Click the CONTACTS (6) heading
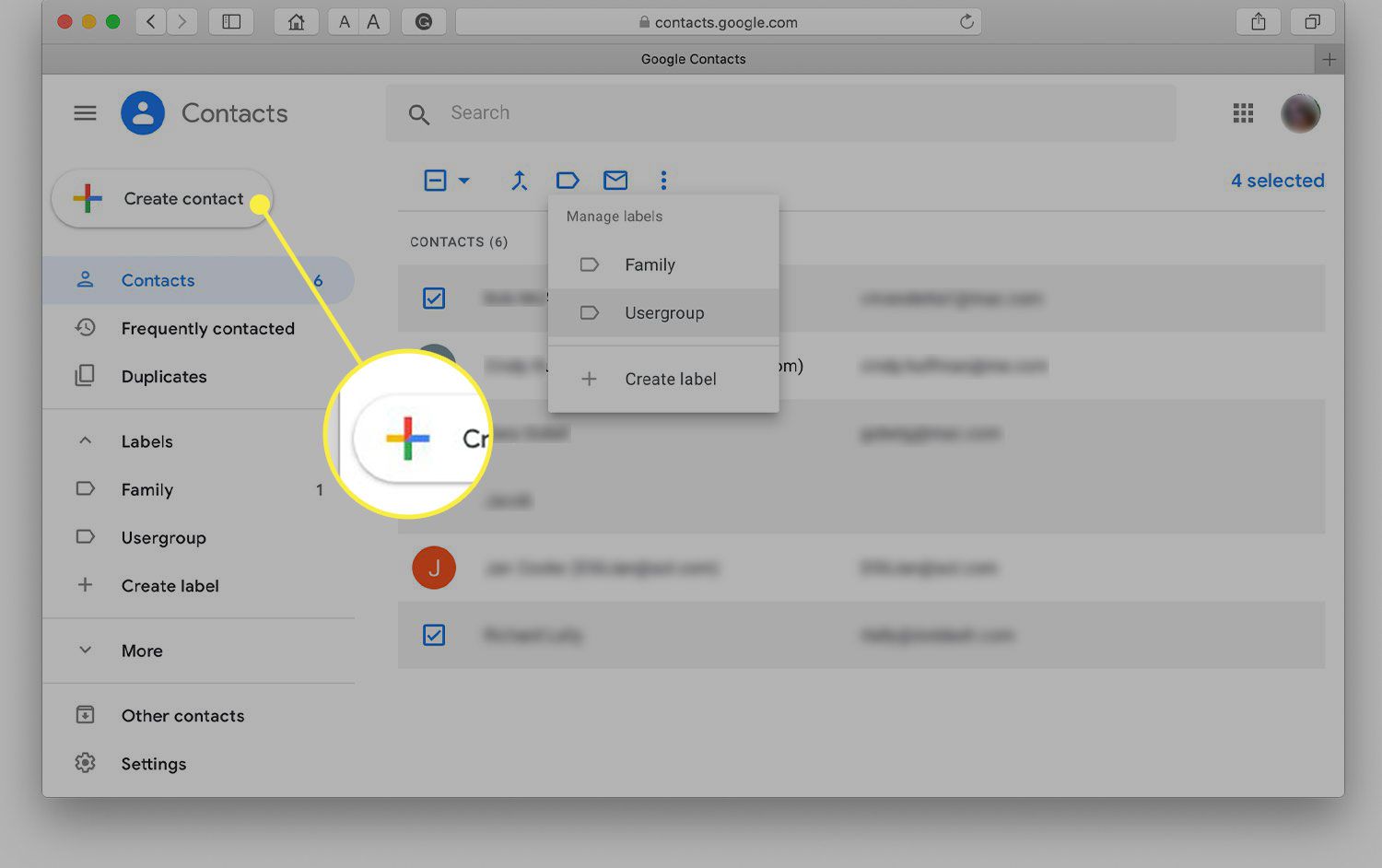This screenshot has height=868, width=1382. [459, 241]
